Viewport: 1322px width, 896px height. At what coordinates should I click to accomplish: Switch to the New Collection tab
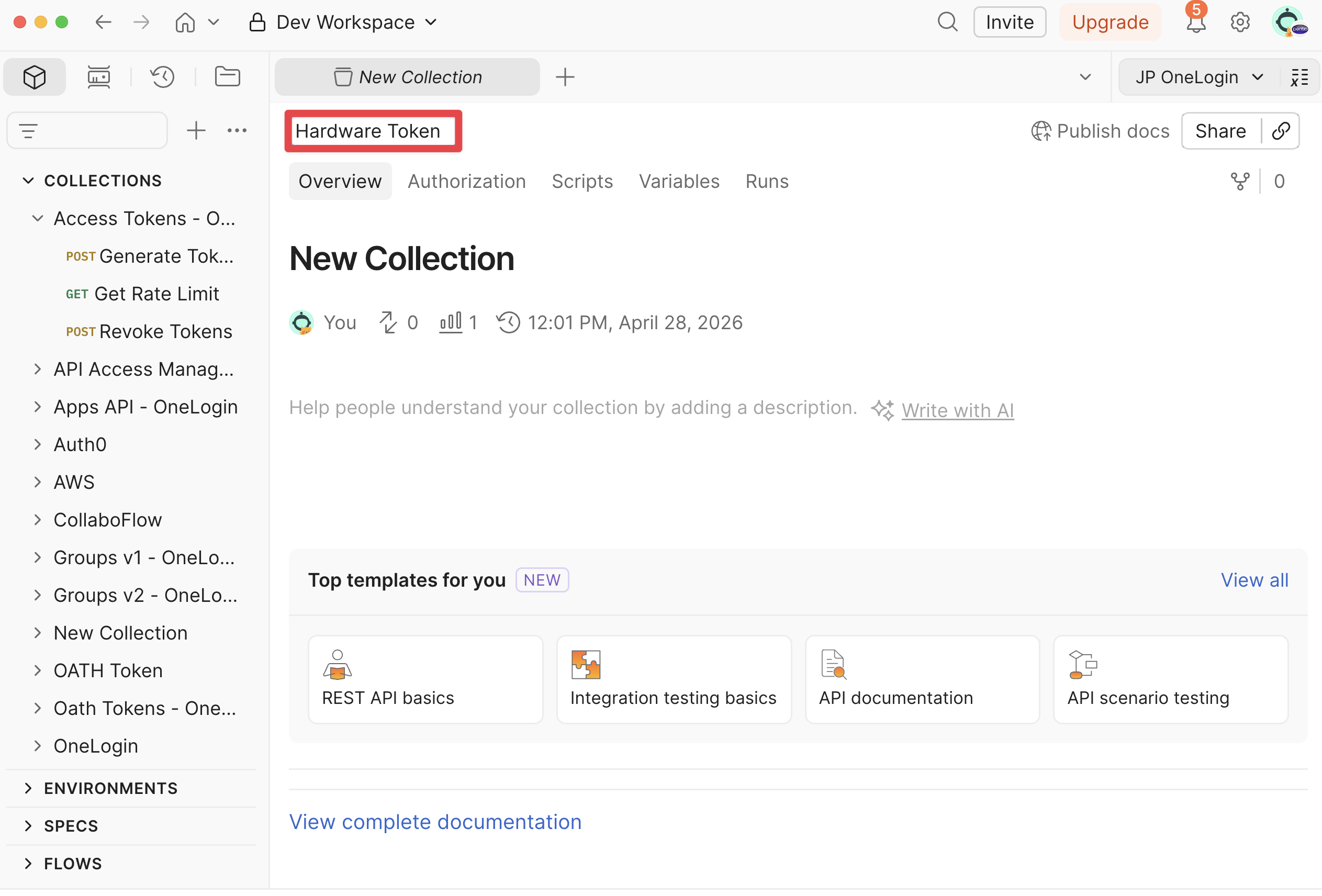[407, 77]
